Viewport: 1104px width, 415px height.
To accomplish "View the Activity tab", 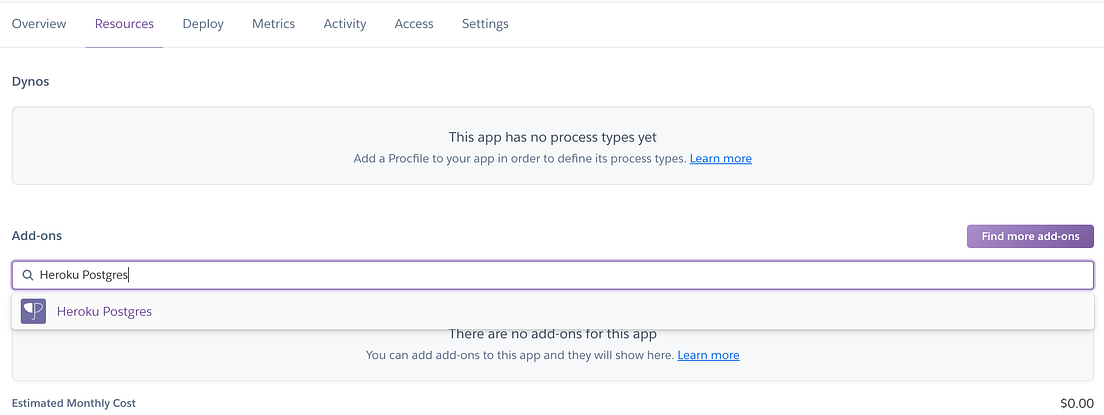I will pos(345,24).
